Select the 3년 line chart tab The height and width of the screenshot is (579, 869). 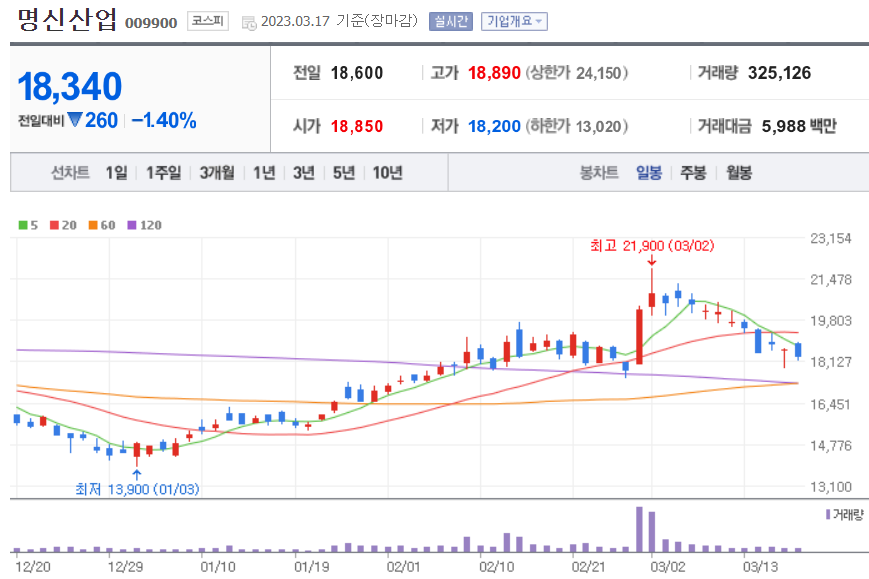304,173
